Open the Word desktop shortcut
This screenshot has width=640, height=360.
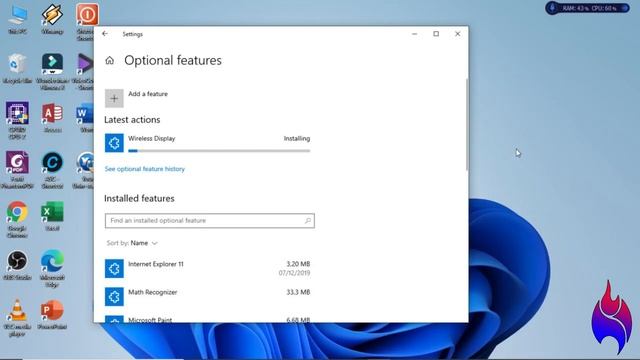coord(85,118)
